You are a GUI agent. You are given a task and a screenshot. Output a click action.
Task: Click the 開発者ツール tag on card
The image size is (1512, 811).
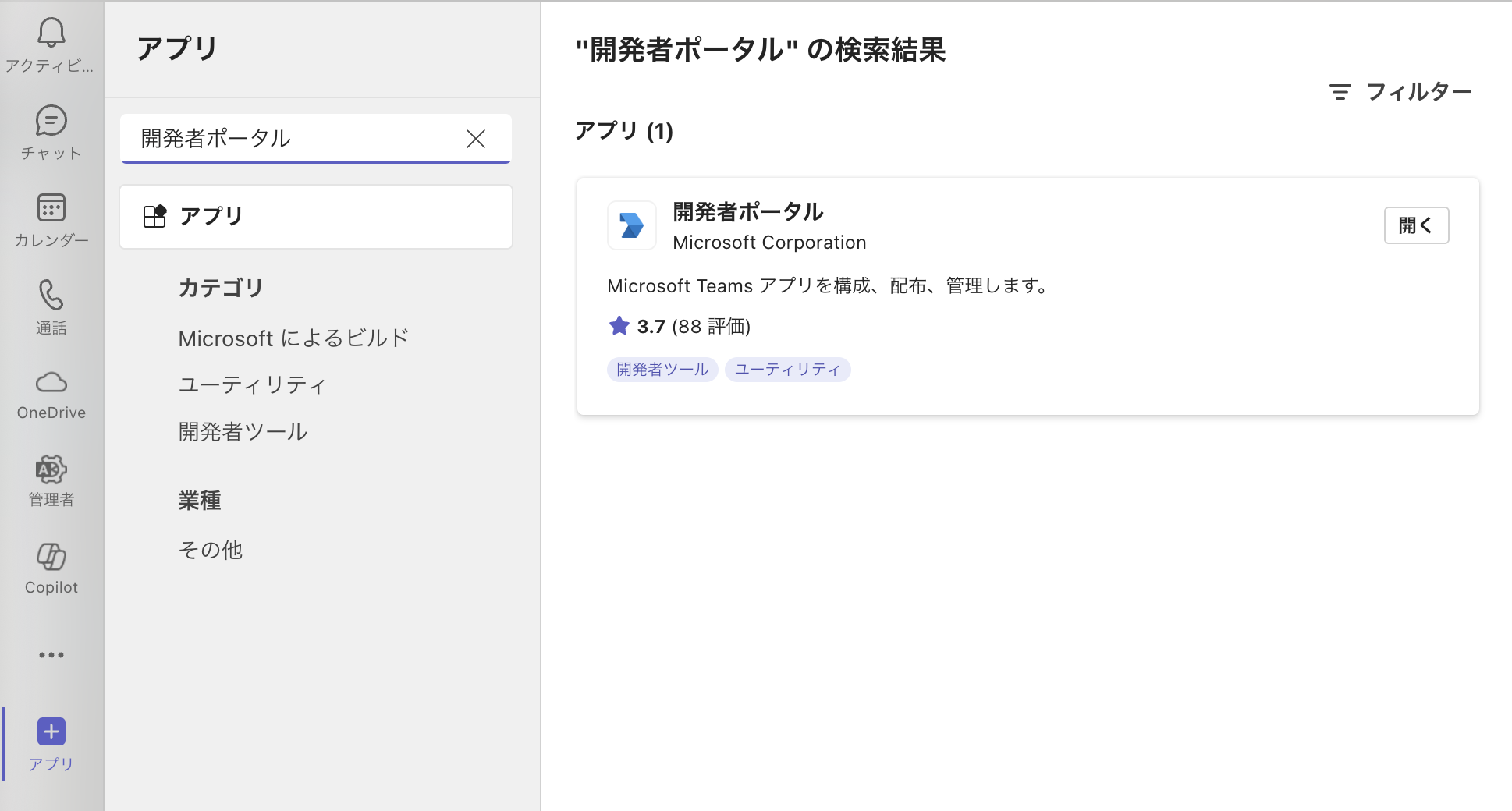pos(662,370)
